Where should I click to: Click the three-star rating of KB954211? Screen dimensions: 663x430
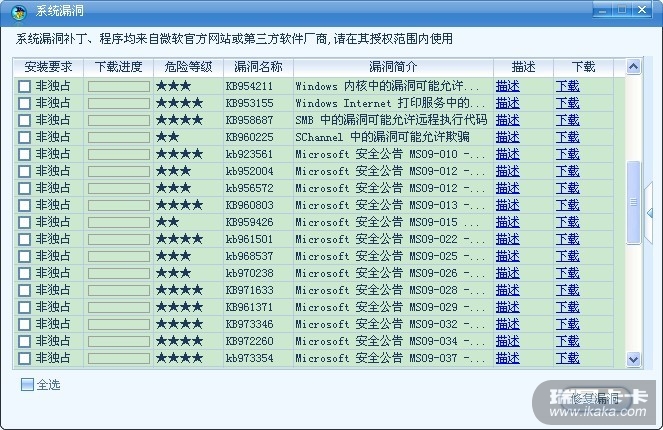point(173,86)
